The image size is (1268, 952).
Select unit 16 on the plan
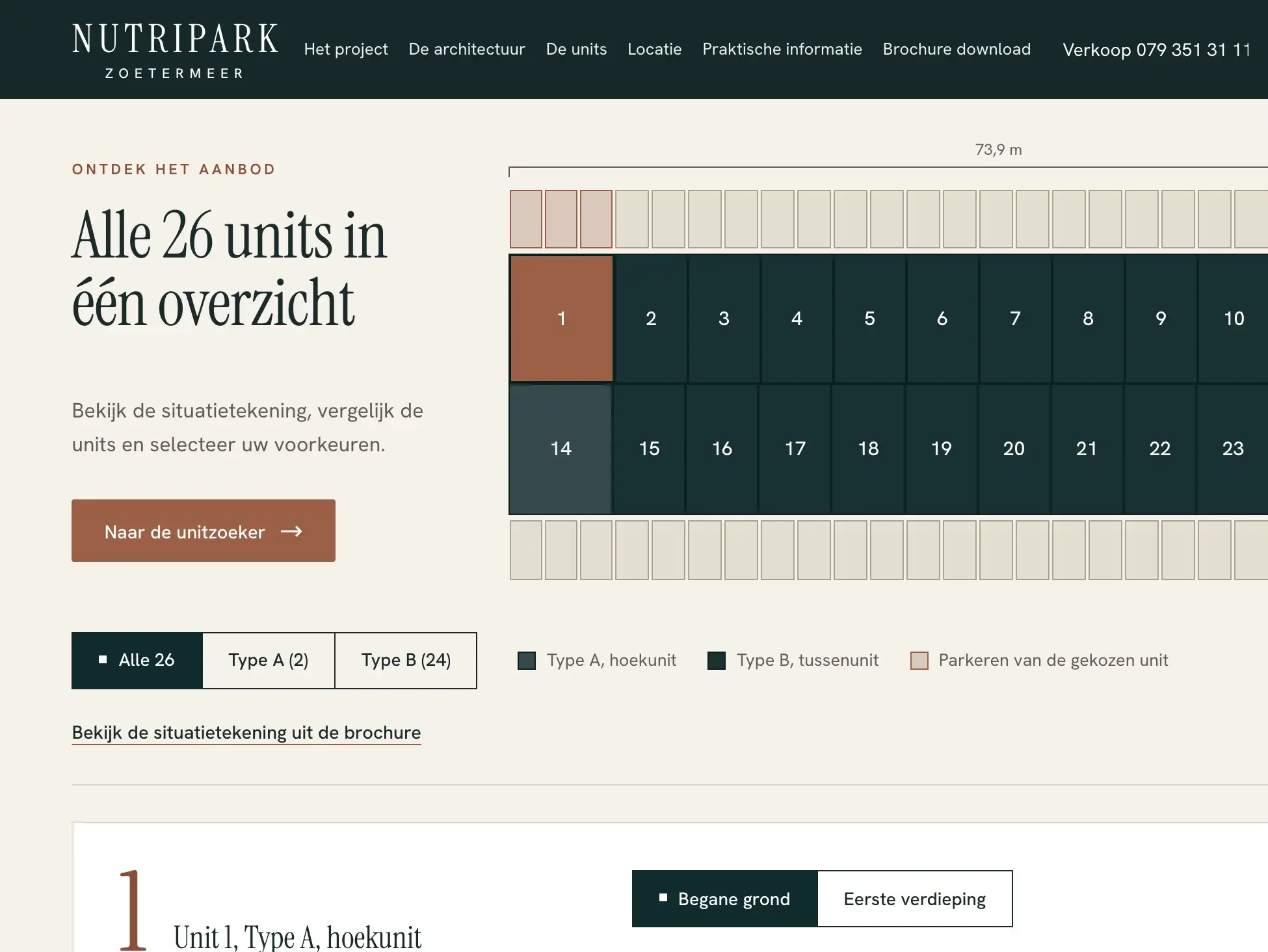pos(722,449)
